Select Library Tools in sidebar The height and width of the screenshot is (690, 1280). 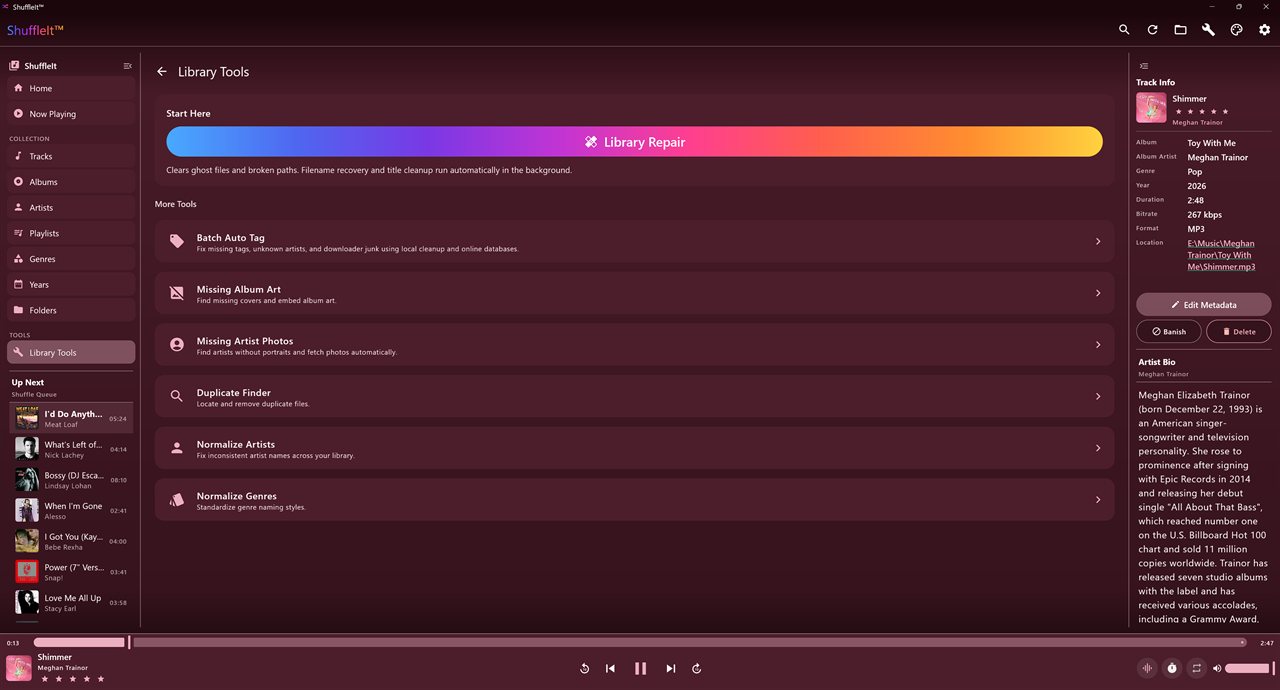click(x=71, y=352)
